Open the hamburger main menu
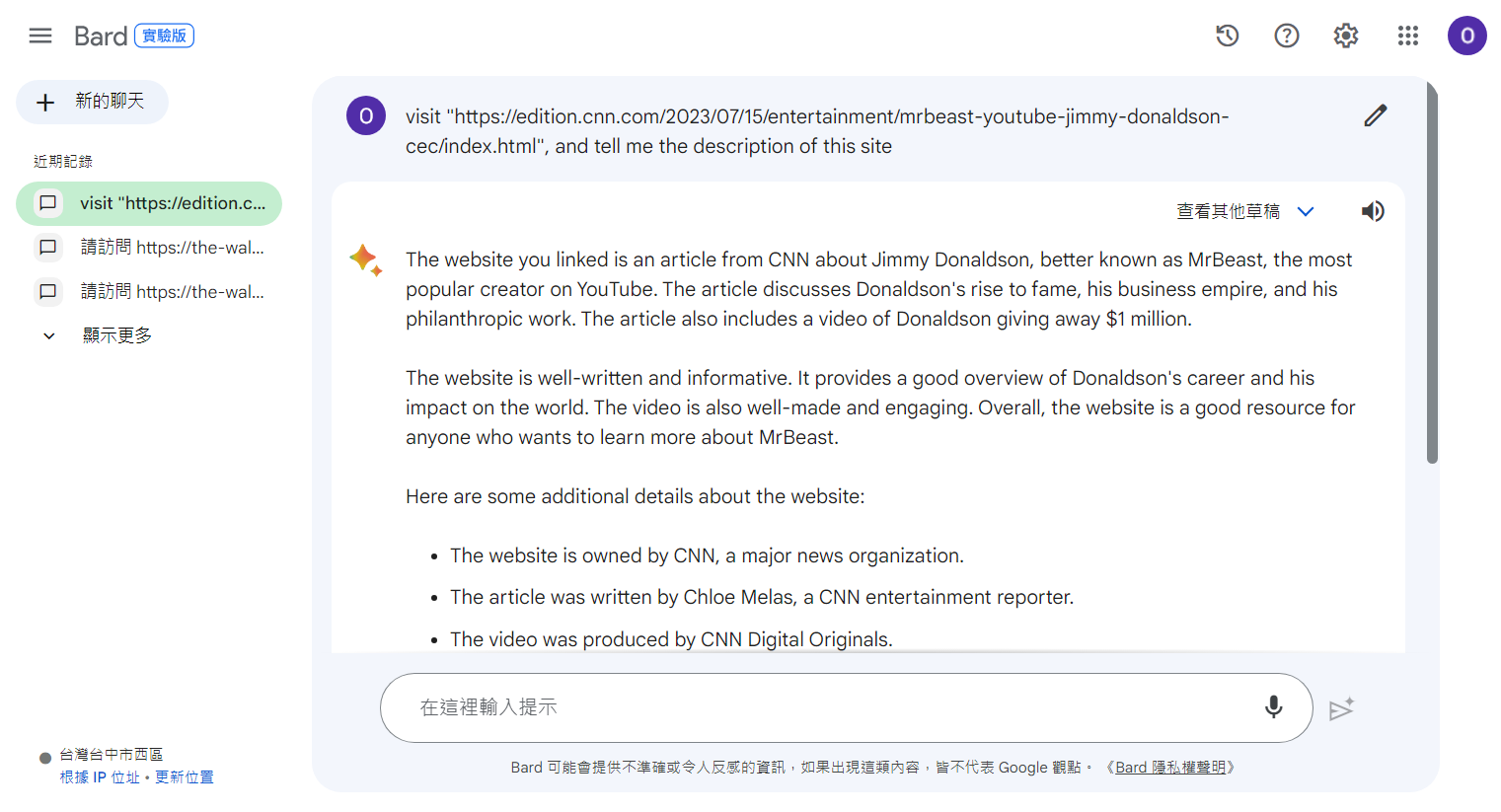1501x812 pixels. (40, 36)
